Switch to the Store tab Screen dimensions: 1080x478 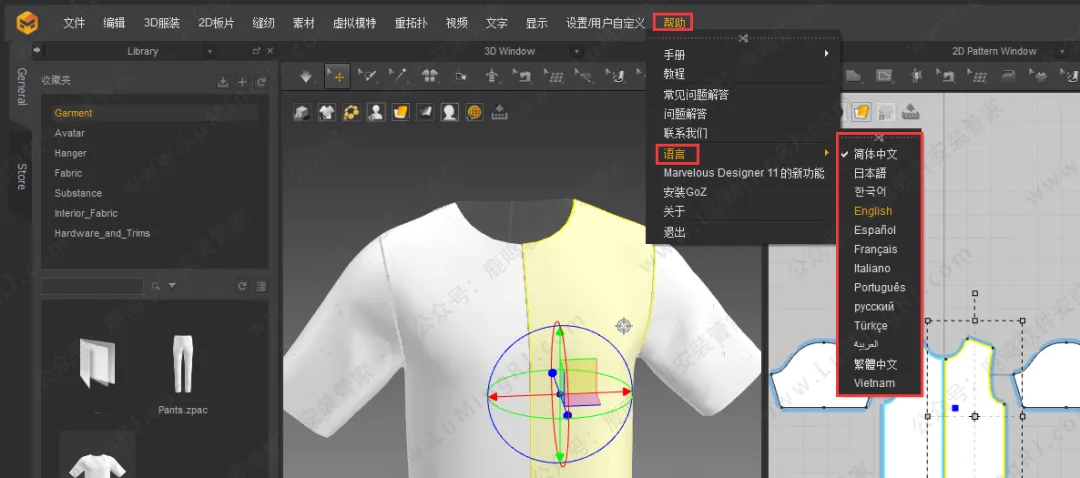(x=21, y=176)
